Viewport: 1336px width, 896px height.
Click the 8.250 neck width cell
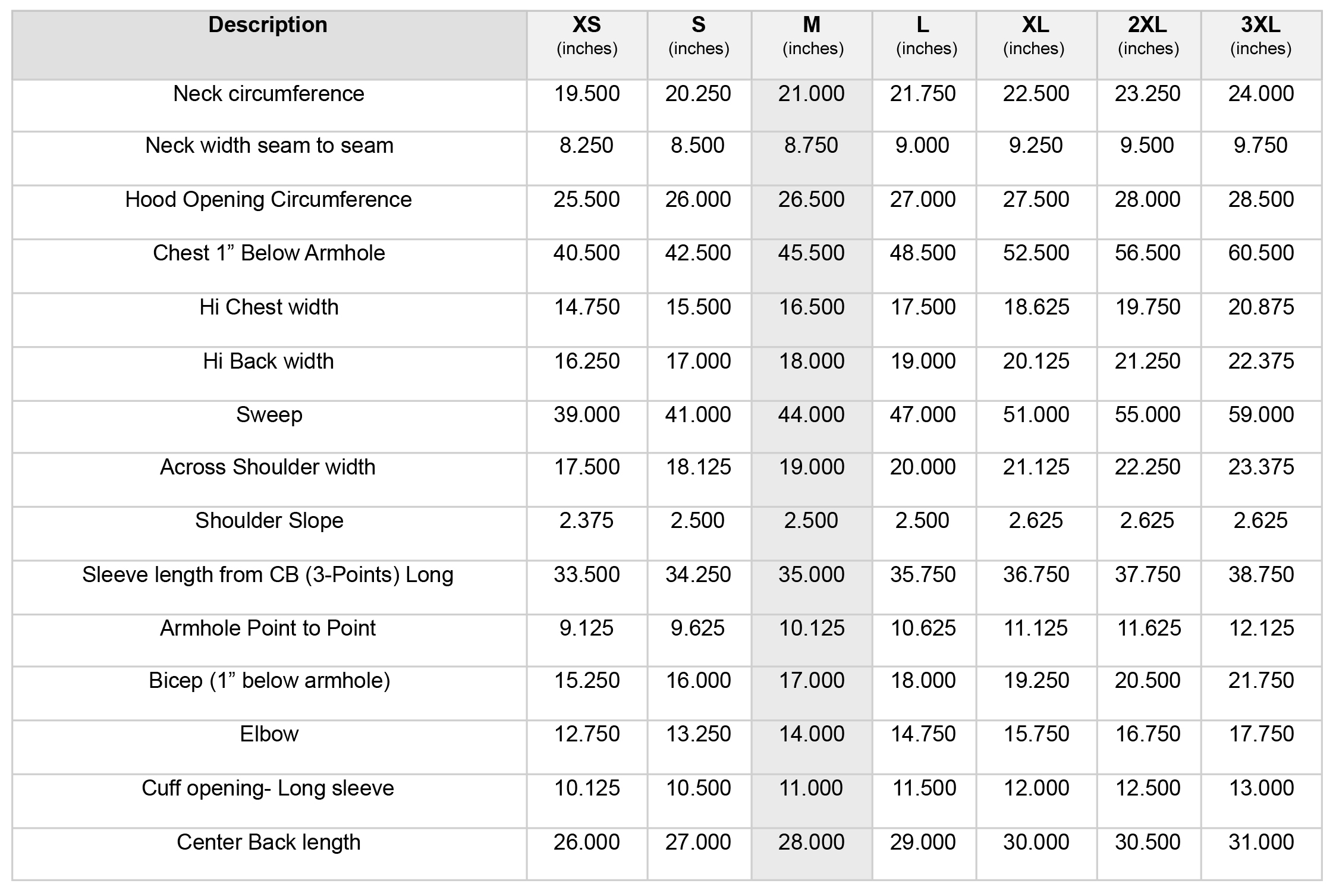point(586,146)
